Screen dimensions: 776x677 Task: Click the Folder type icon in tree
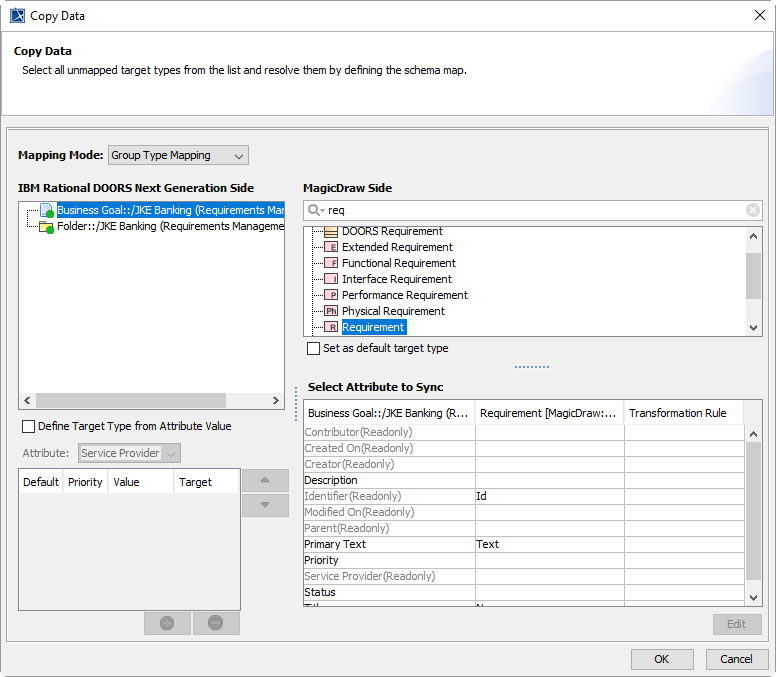point(46,227)
